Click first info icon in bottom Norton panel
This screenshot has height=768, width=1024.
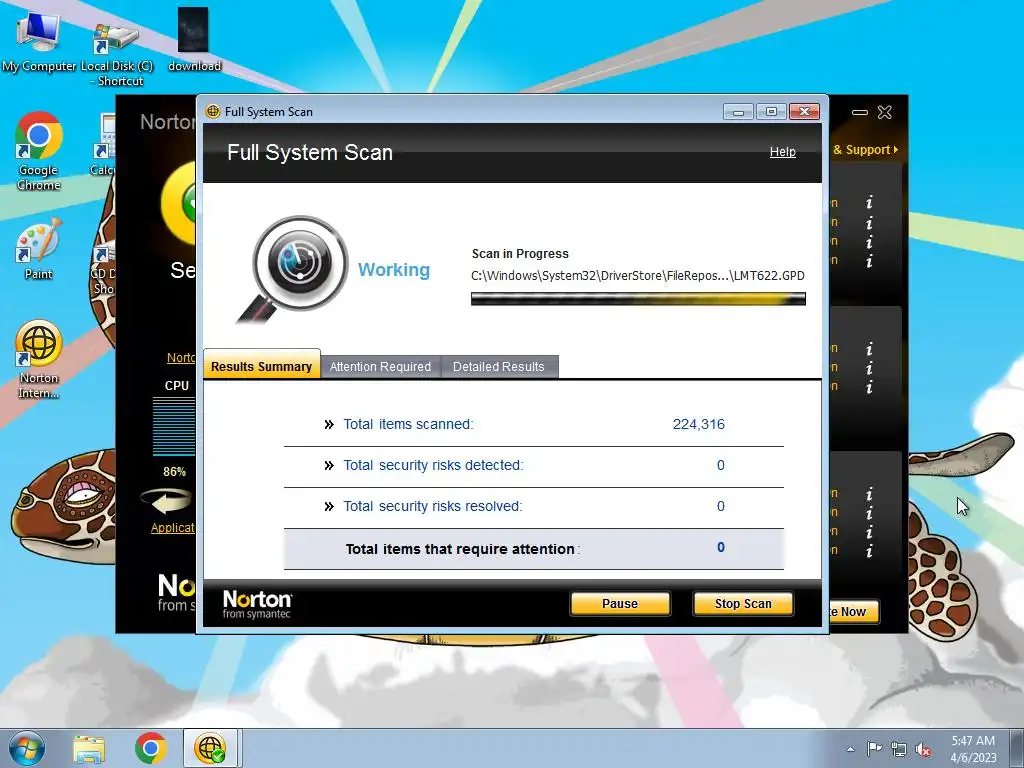point(869,494)
